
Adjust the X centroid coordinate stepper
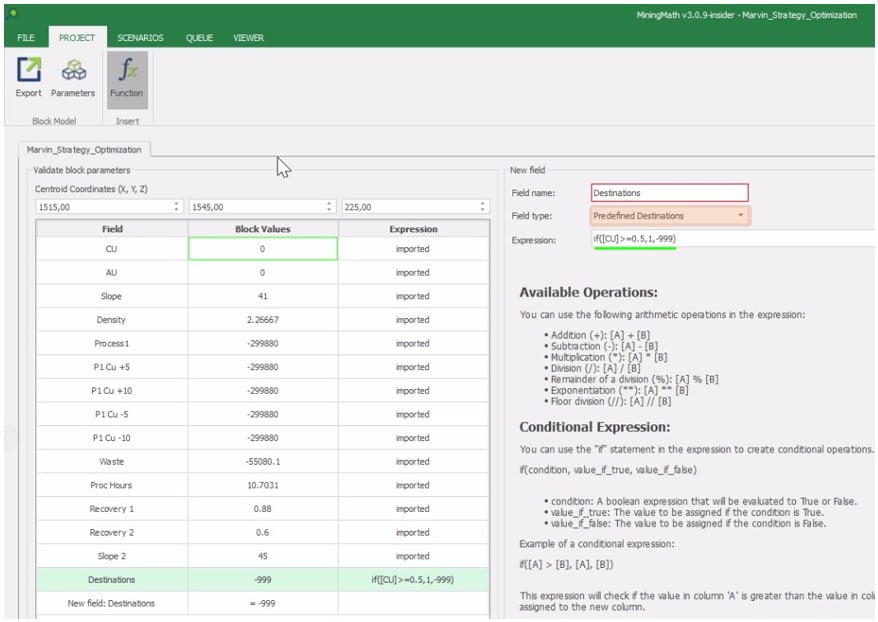(177, 207)
